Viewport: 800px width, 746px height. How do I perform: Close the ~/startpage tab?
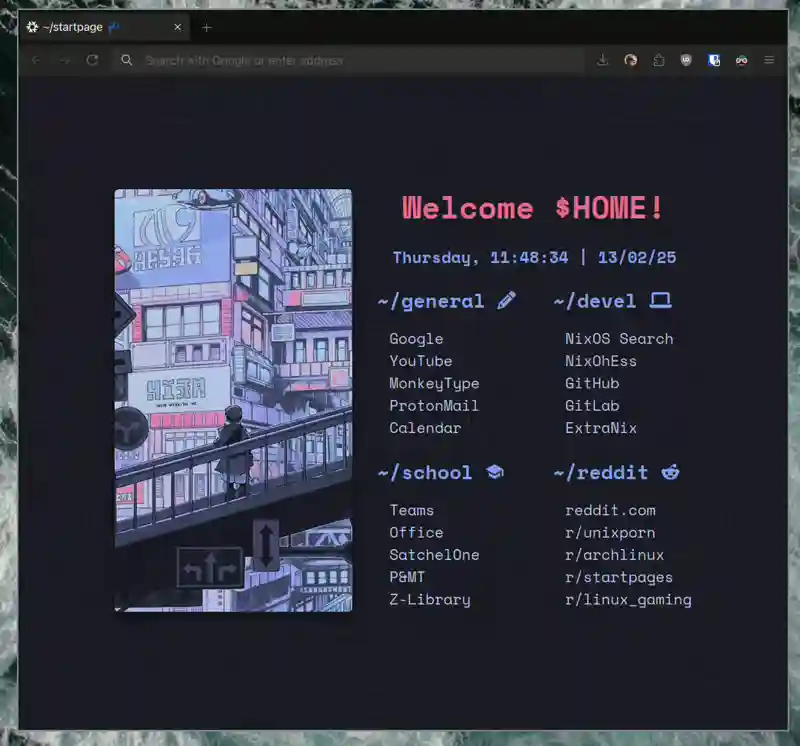click(178, 27)
